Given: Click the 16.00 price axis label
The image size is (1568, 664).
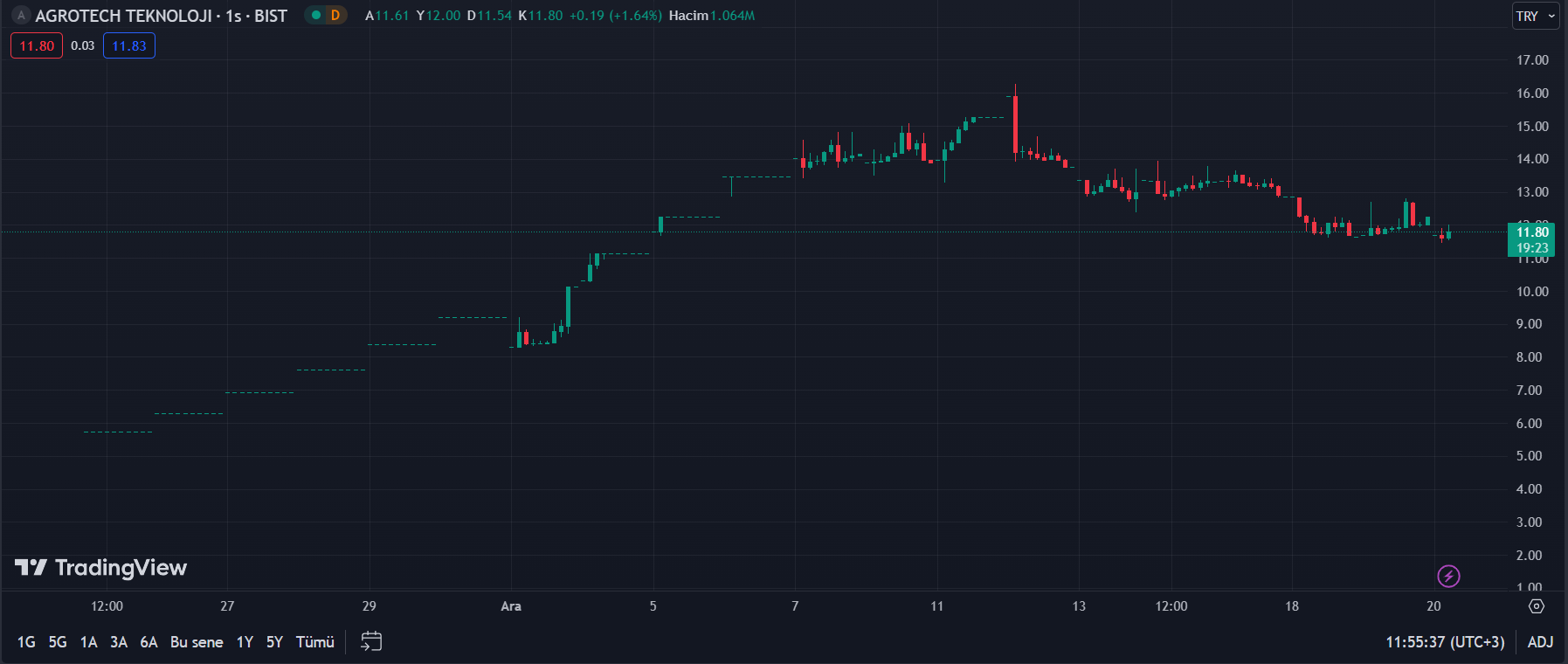Looking at the screenshot, I should pyautogui.click(x=1532, y=93).
